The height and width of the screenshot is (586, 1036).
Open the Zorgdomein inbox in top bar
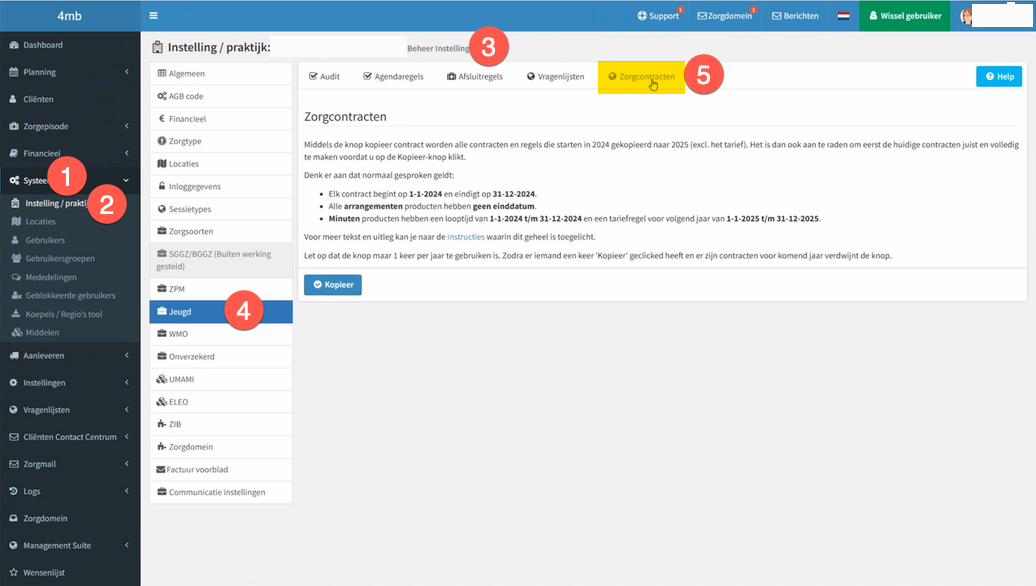click(725, 16)
